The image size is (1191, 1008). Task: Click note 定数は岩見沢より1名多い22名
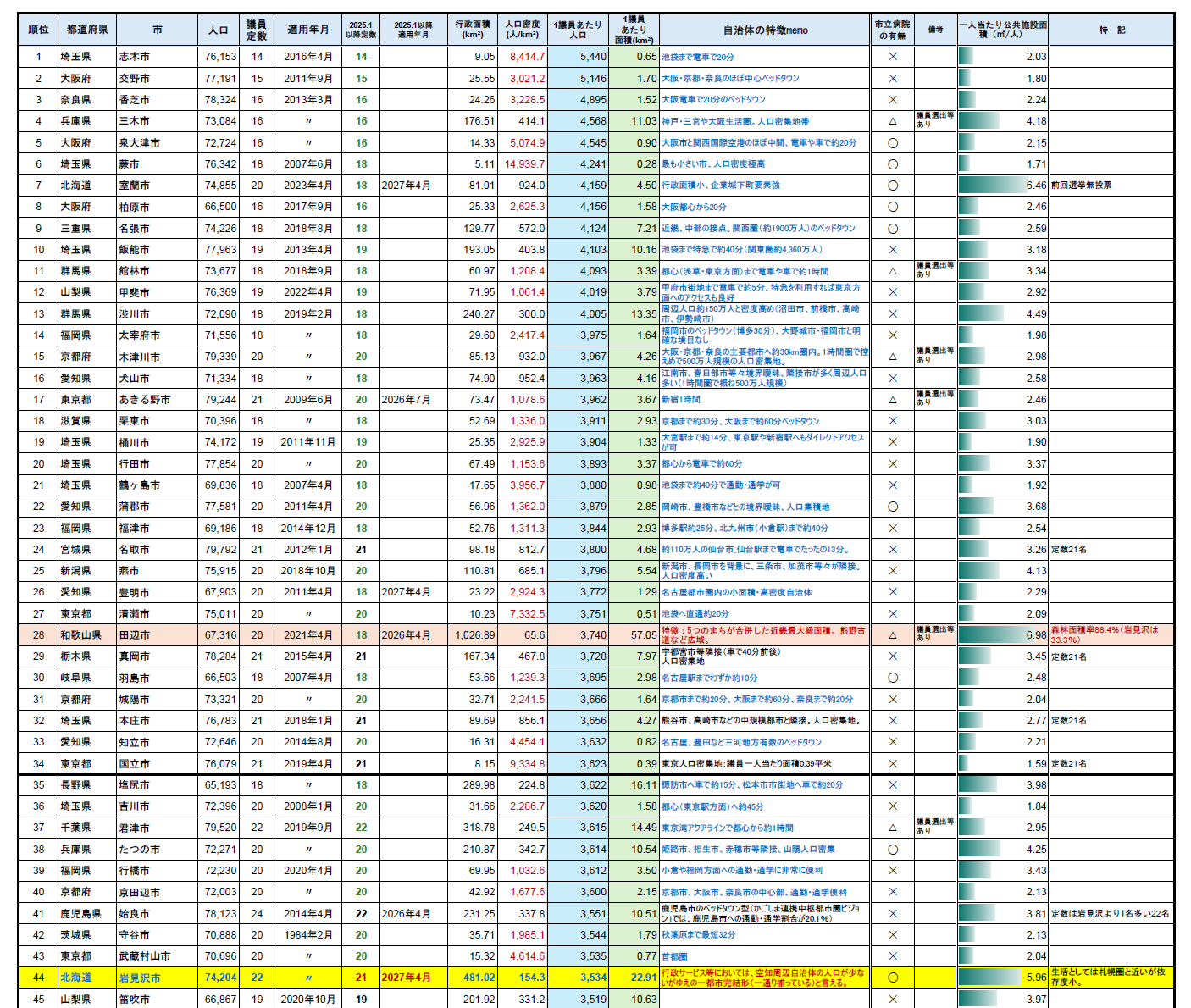click(x=1111, y=914)
